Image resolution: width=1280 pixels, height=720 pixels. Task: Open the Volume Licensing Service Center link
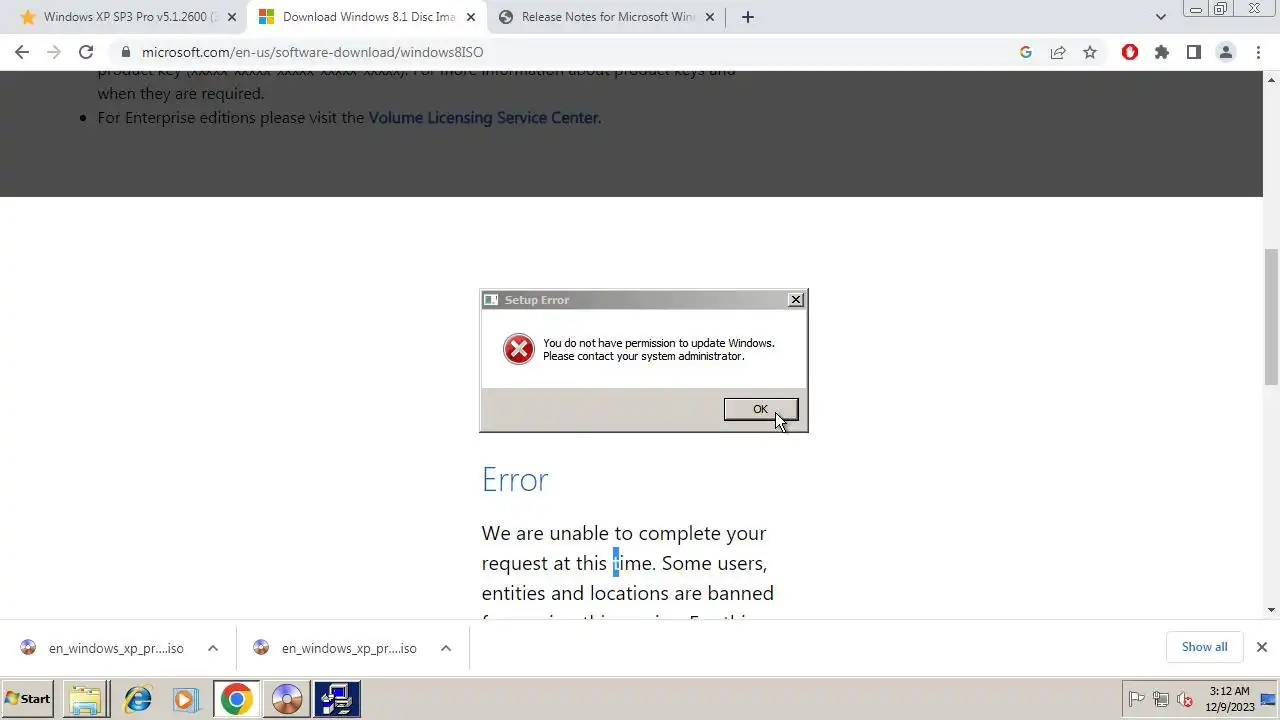pos(483,118)
